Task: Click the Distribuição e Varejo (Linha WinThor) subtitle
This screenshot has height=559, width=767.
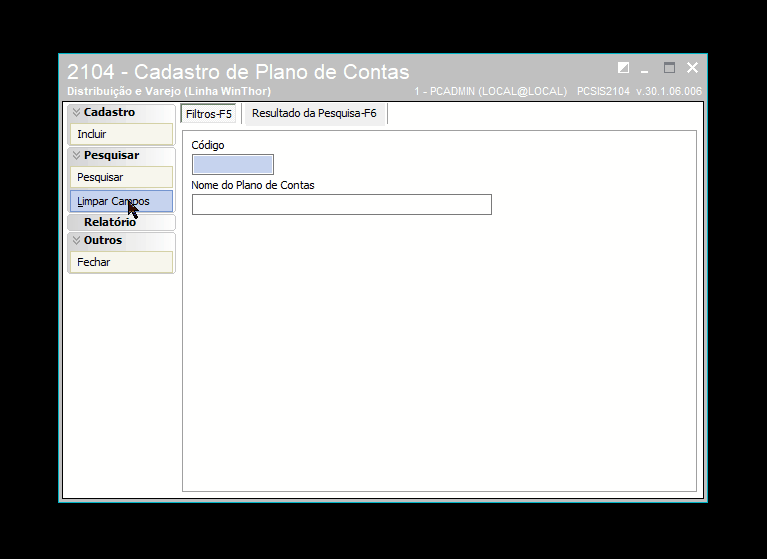Action: click(x=169, y=91)
